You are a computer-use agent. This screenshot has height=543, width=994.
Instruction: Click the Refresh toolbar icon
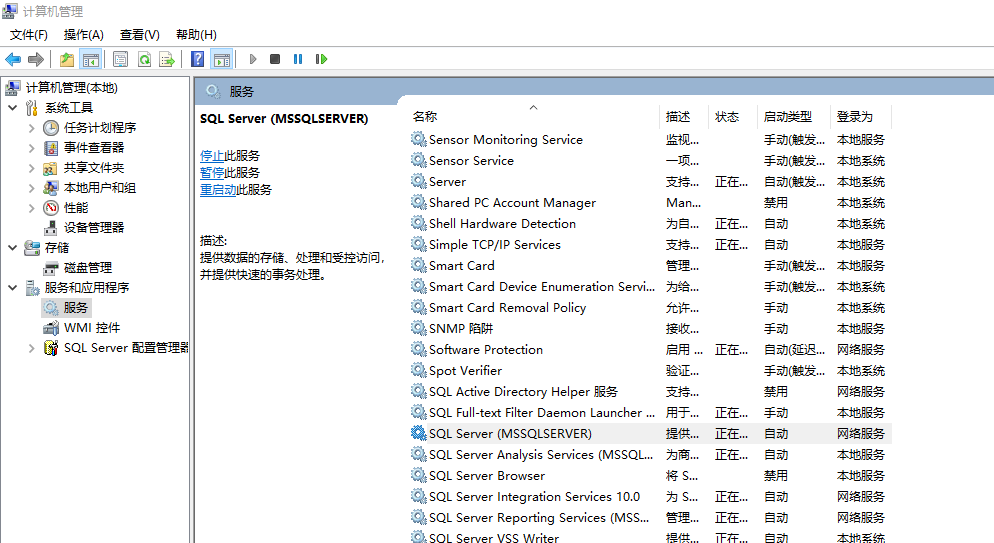[145, 59]
